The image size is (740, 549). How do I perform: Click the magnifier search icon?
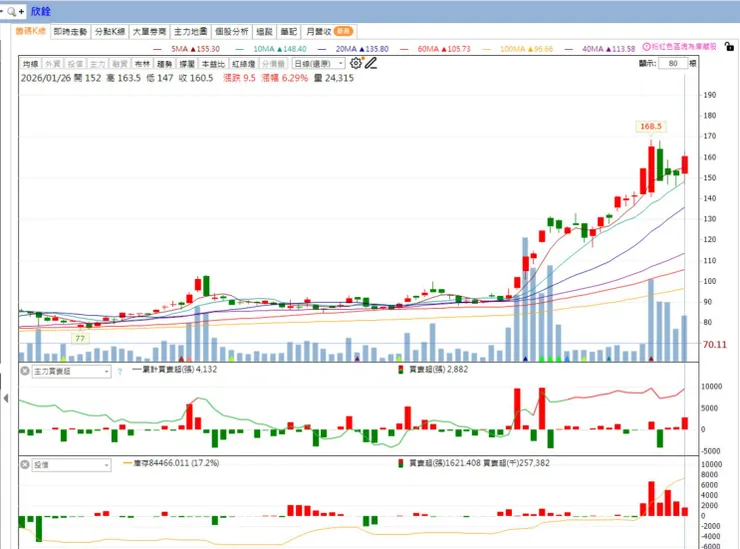tap(11, 11)
